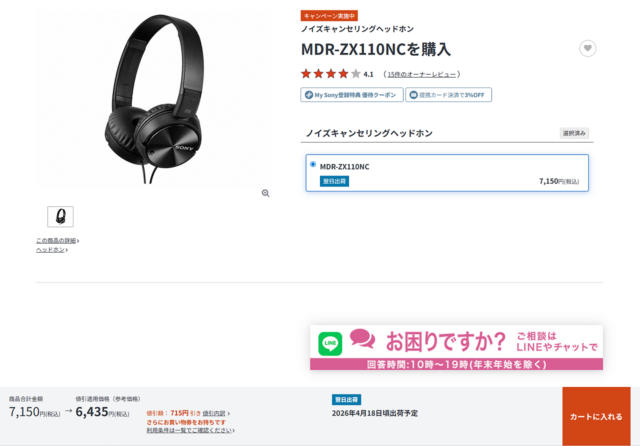Click the My Sony登録特典 優待クーポン button
The width and height of the screenshot is (640, 446).
[x=352, y=95]
